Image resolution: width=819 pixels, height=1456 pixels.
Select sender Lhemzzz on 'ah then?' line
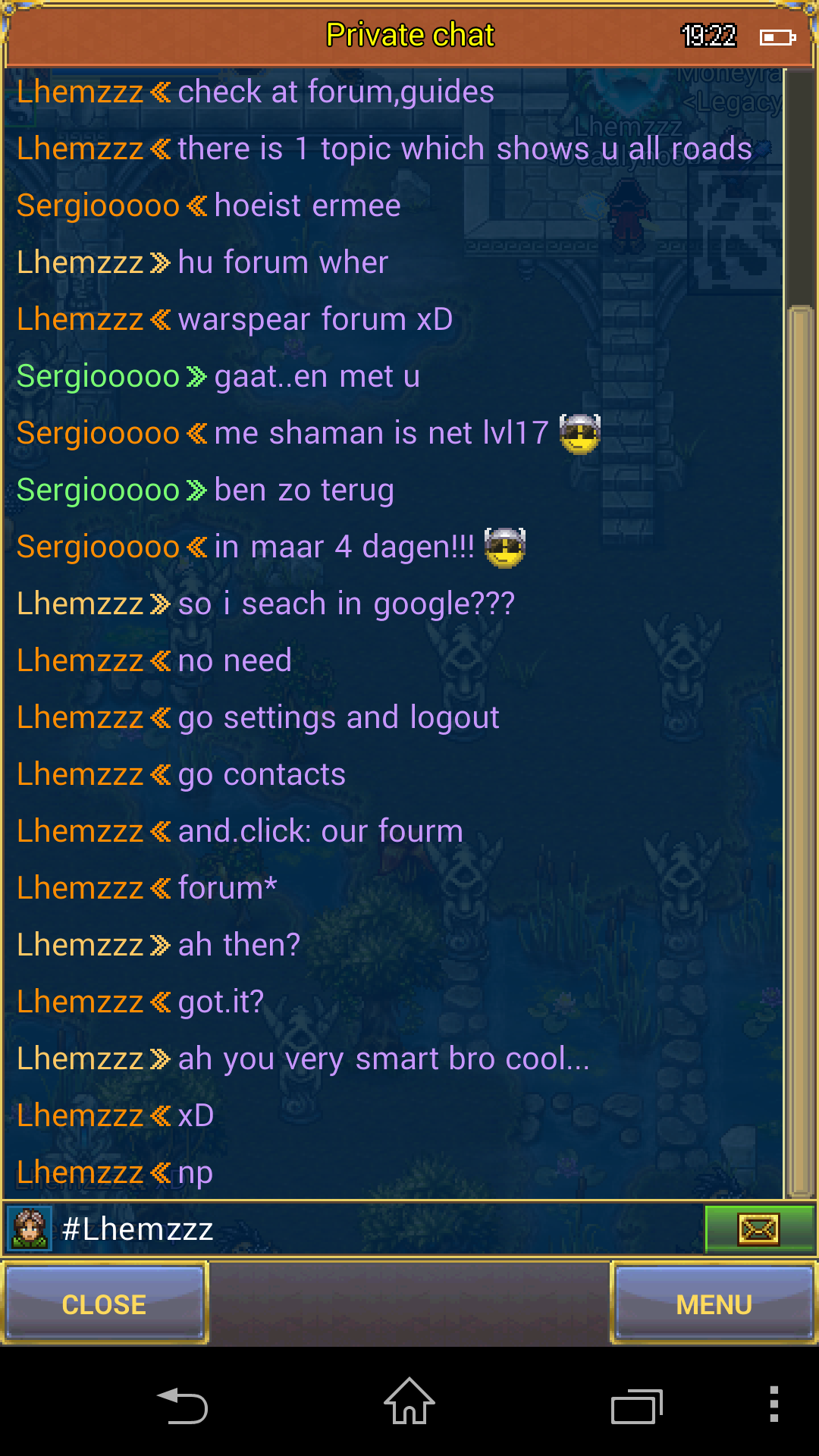point(80,946)
